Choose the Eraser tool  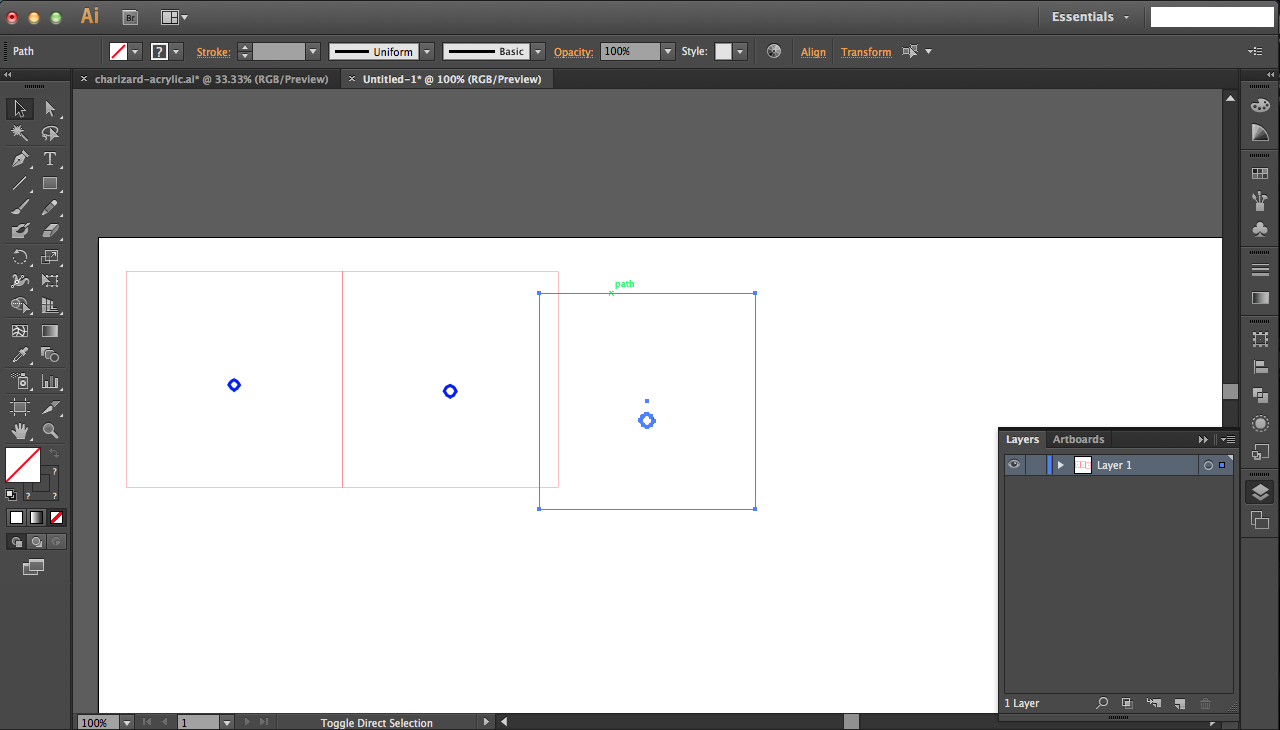(x=50, y=231)
